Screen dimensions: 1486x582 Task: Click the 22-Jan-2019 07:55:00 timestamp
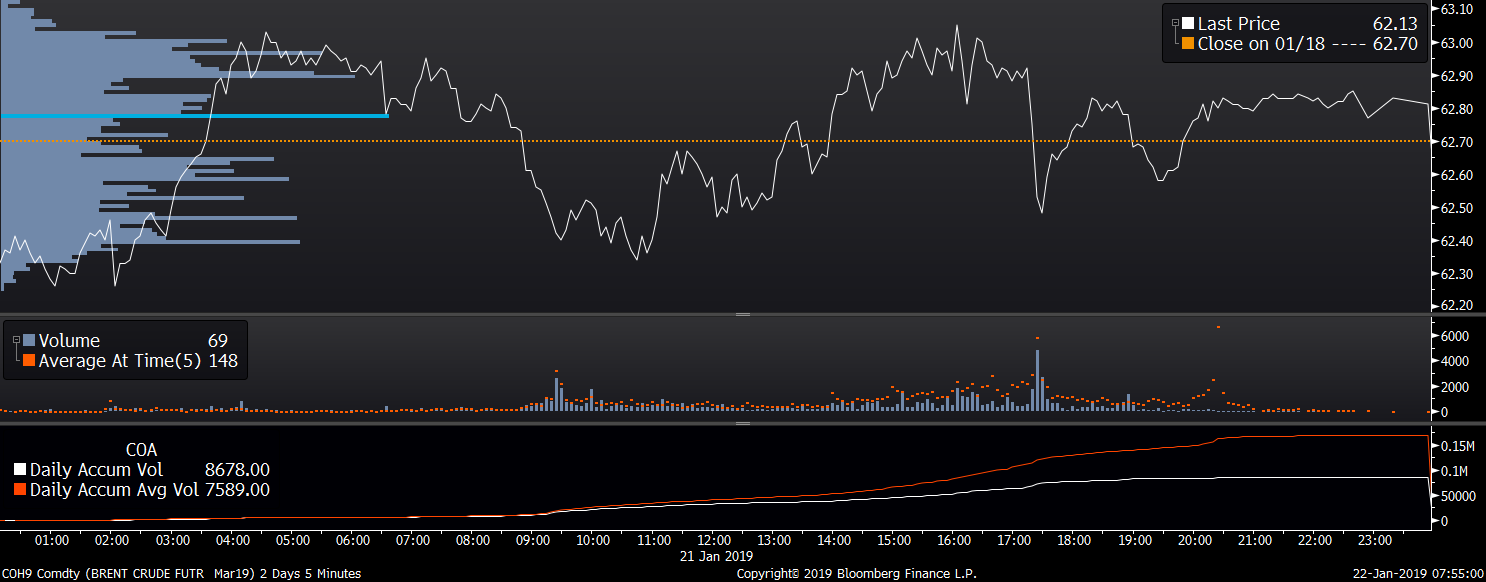tap(1417, 574)
